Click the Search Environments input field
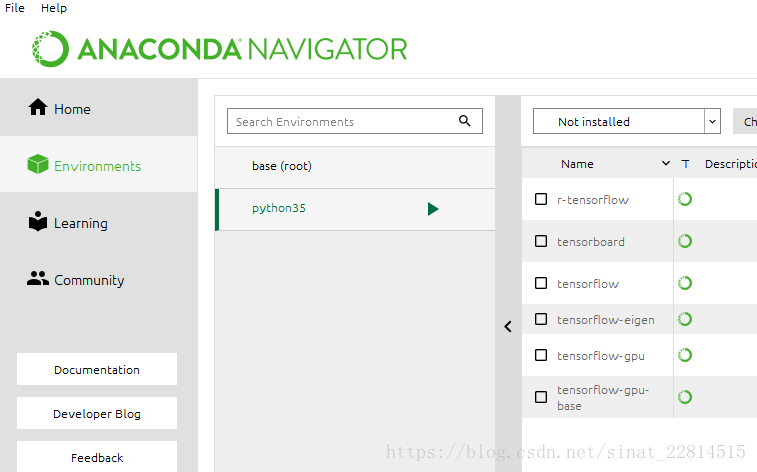Image resolution: width=757 pixels, height=472 pixels. tap(355, 121)
